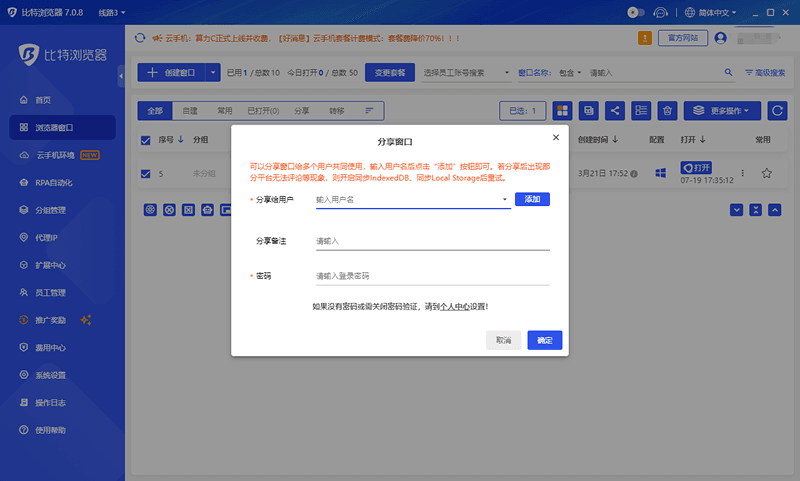Click the refresh icon in the announcement bar
Viewport: 800px width, 481px height.
[140, 38]
